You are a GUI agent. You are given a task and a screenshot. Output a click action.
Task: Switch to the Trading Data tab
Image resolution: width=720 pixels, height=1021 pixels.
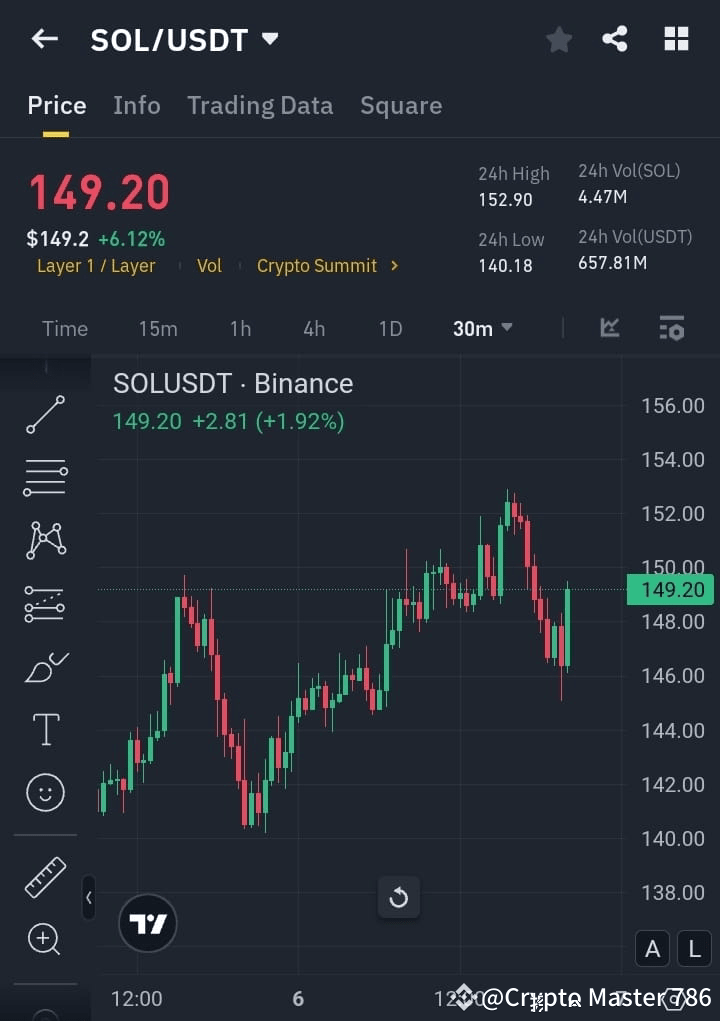[x=260, y=105]
